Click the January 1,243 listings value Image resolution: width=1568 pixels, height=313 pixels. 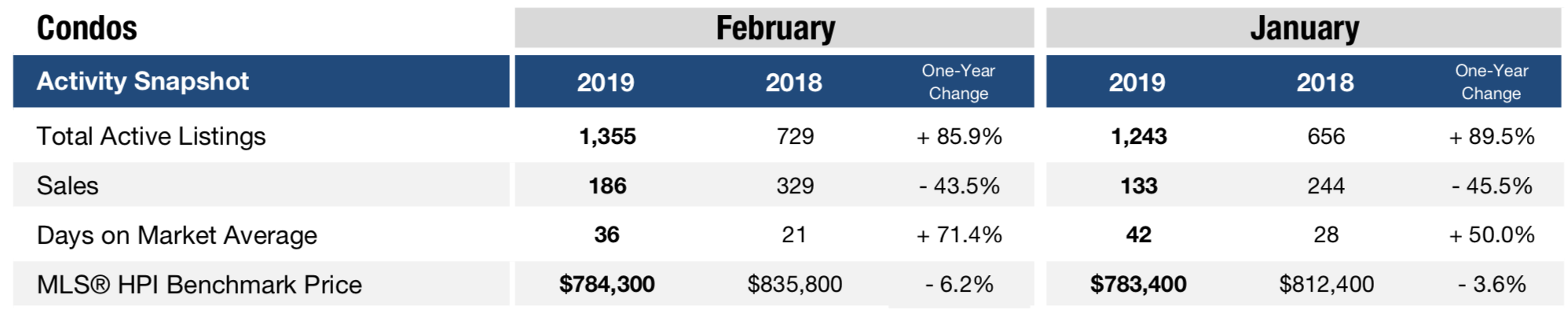tap(1138, 137)
